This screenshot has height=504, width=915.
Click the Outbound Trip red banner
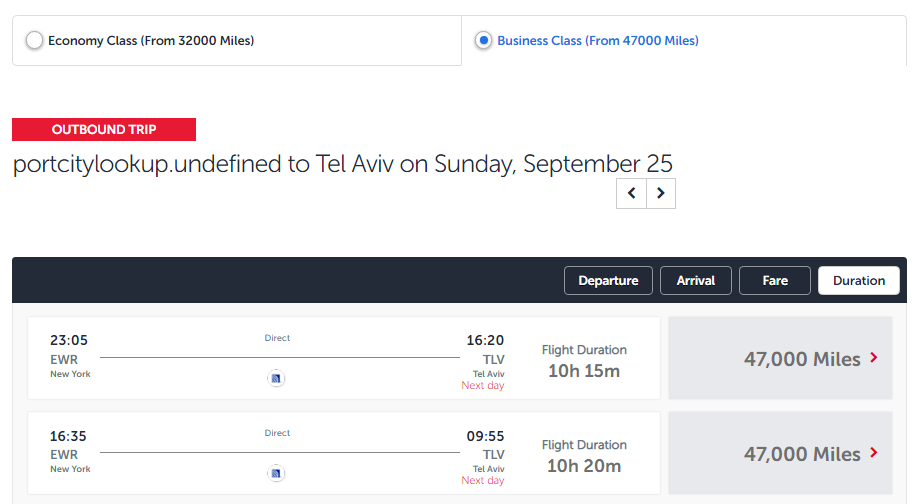tap(104, 130)
